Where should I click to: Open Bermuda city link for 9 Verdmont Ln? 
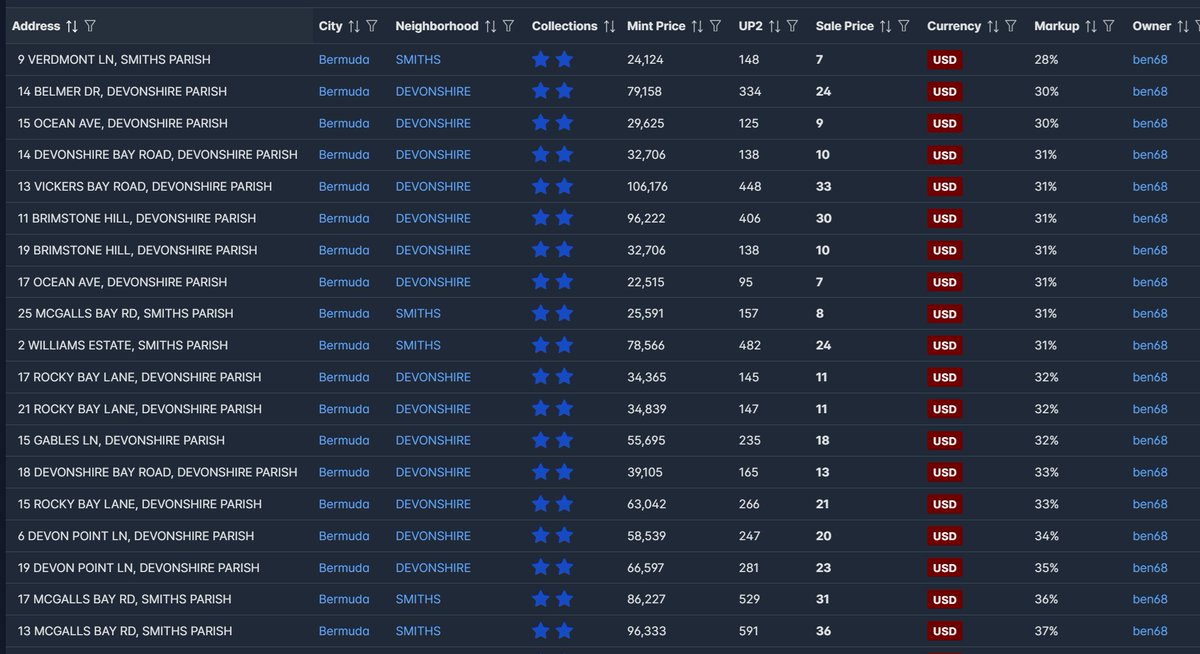(x=344, y=60)
